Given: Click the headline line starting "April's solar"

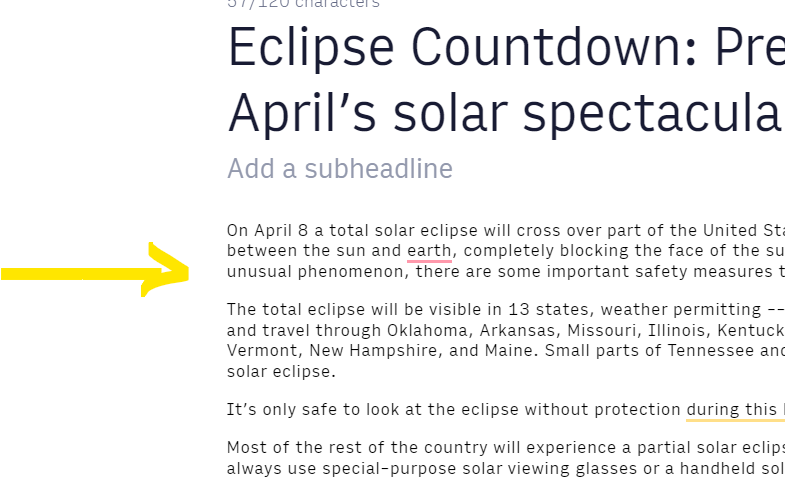Looking at the screenshot, I should click(506, 113).
